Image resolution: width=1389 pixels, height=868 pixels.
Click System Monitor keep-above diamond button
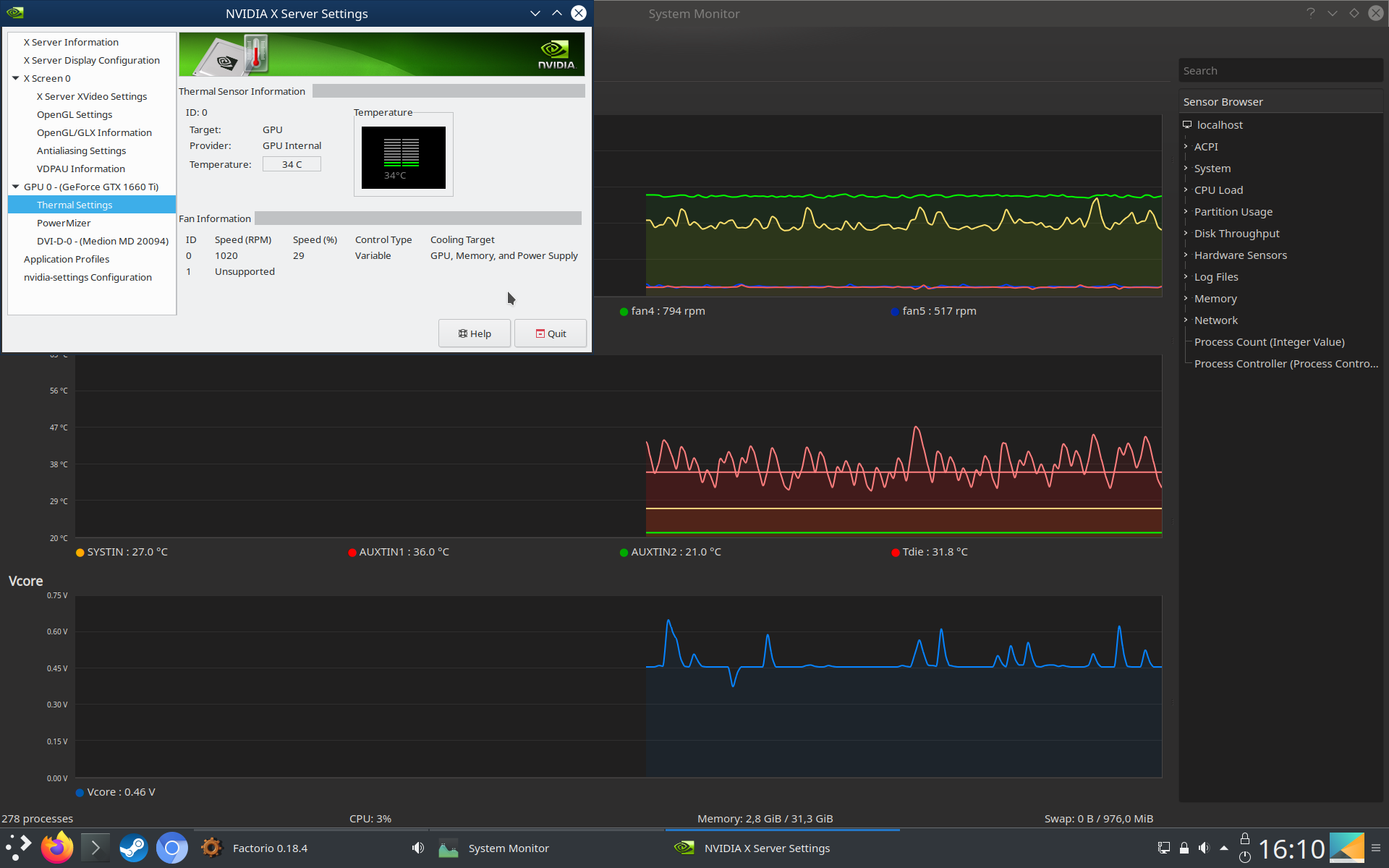pyautogui.click(x=1354, y=13)
